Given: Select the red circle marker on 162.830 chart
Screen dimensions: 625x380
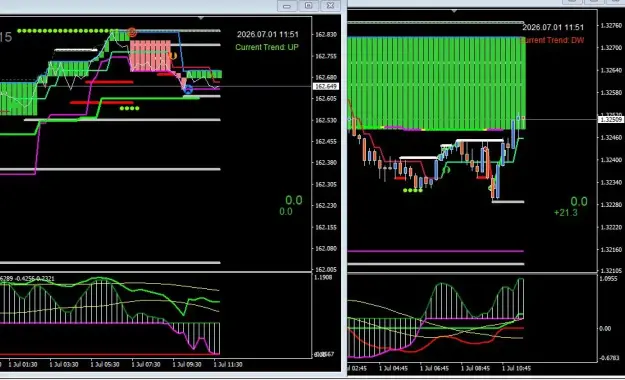Looking at the screenshot, I should pos(132,32).
